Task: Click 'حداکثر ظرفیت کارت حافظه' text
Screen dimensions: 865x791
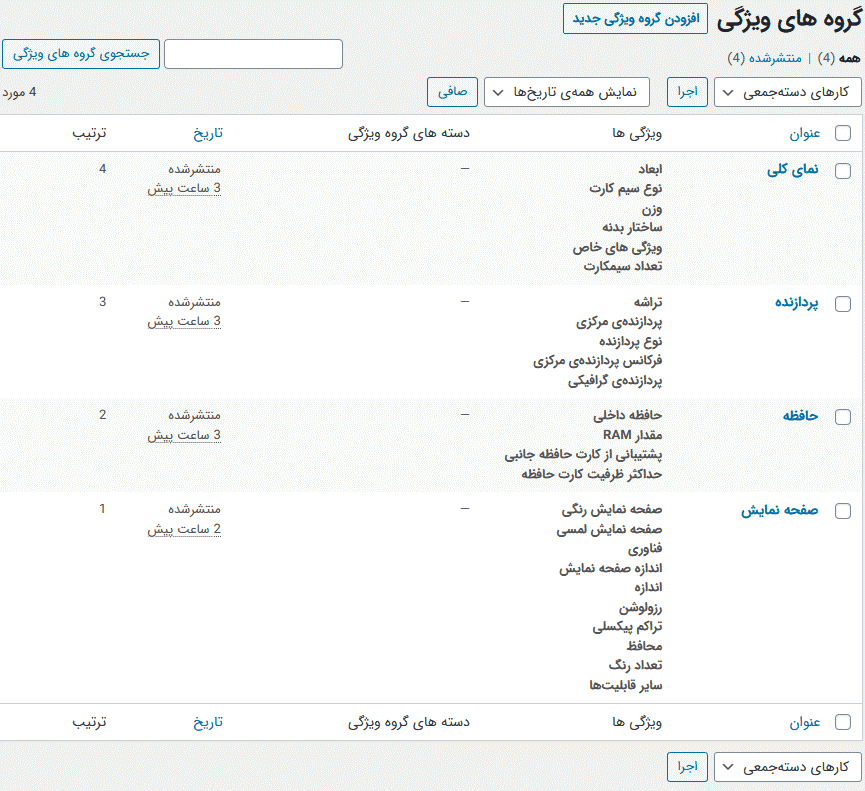Action: [x=592, y=474]
